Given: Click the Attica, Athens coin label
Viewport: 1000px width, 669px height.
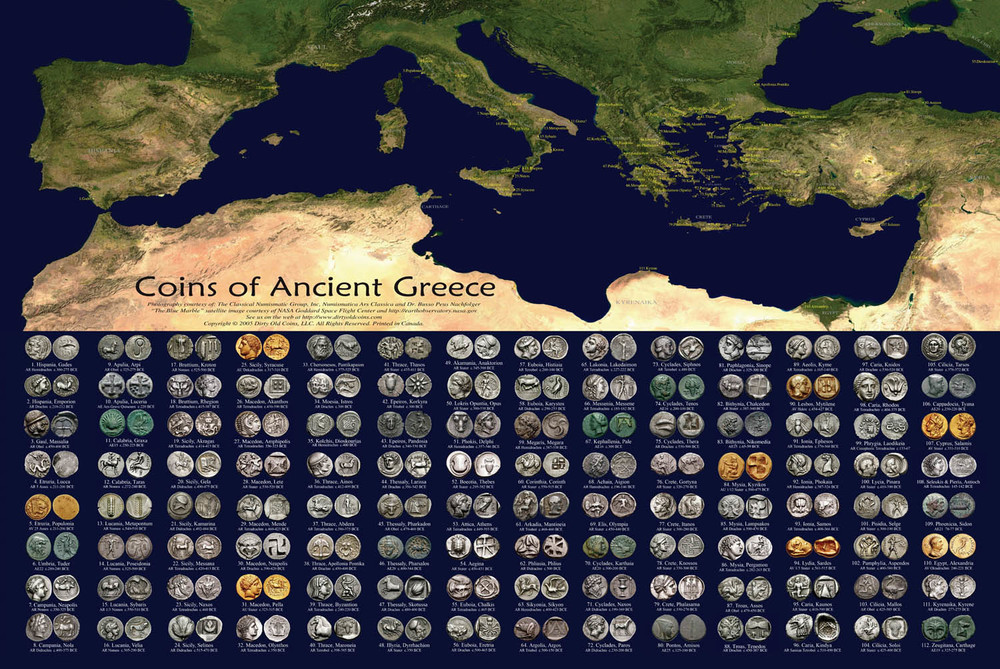Looking at the screenshot, I should click(472, 524).
